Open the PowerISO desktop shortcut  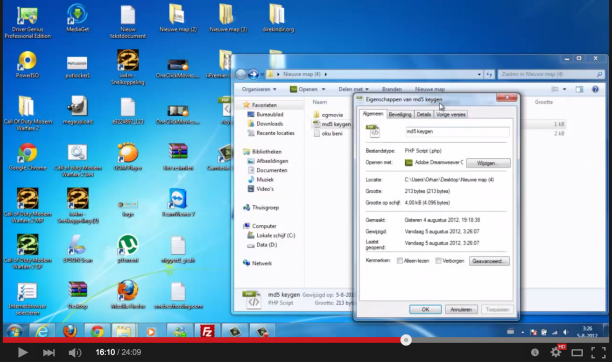coord(27,64)
